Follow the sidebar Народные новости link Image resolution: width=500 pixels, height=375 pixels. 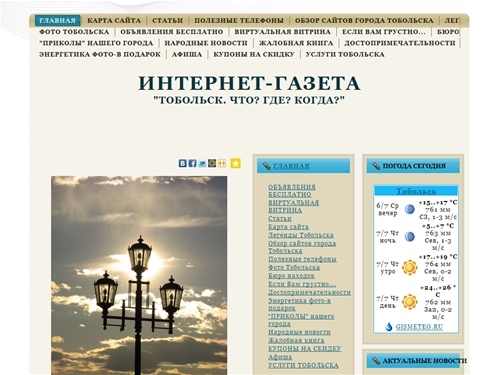[x=299, y=332]
